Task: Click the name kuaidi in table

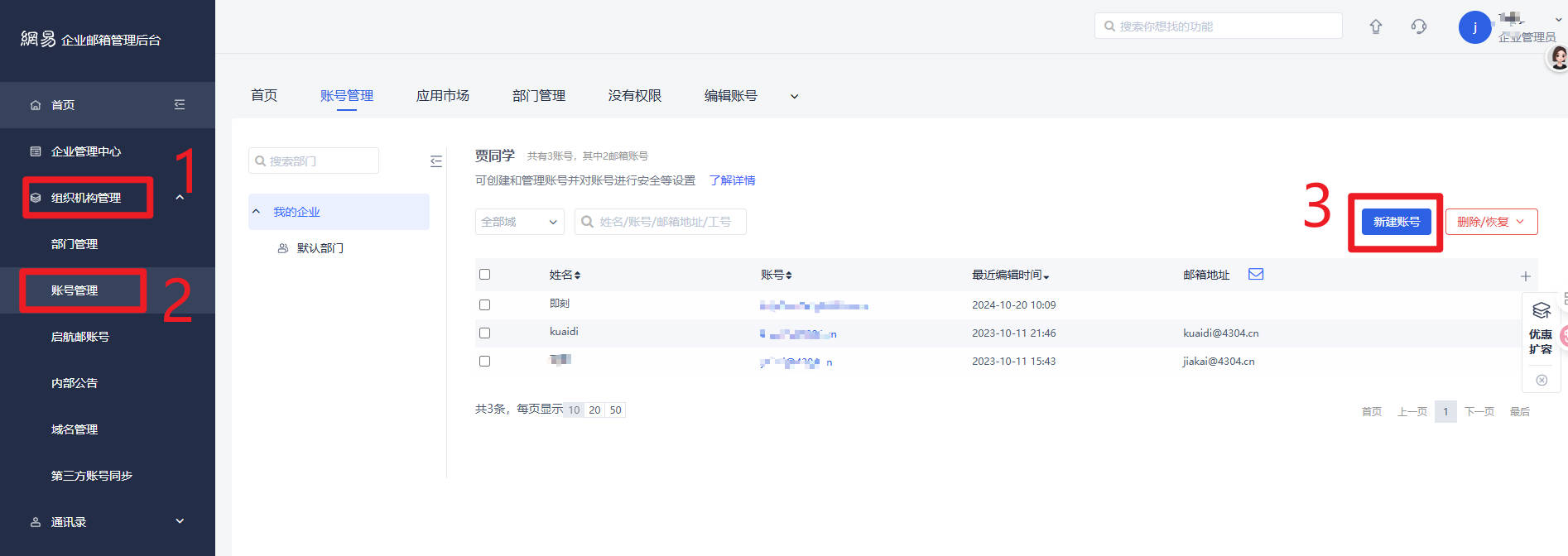Action: [564, 332]
